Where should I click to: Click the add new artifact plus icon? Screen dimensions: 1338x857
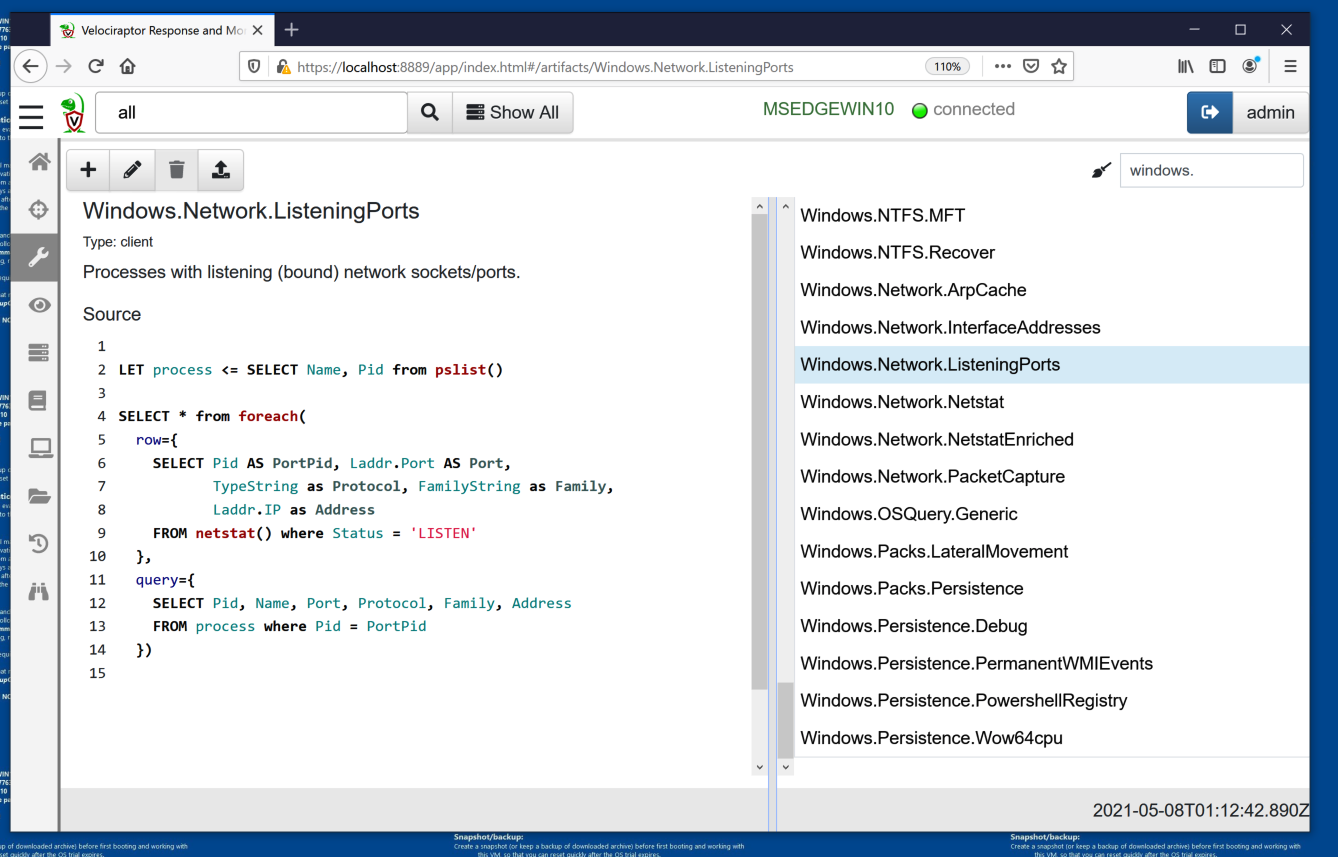point(88,170)
